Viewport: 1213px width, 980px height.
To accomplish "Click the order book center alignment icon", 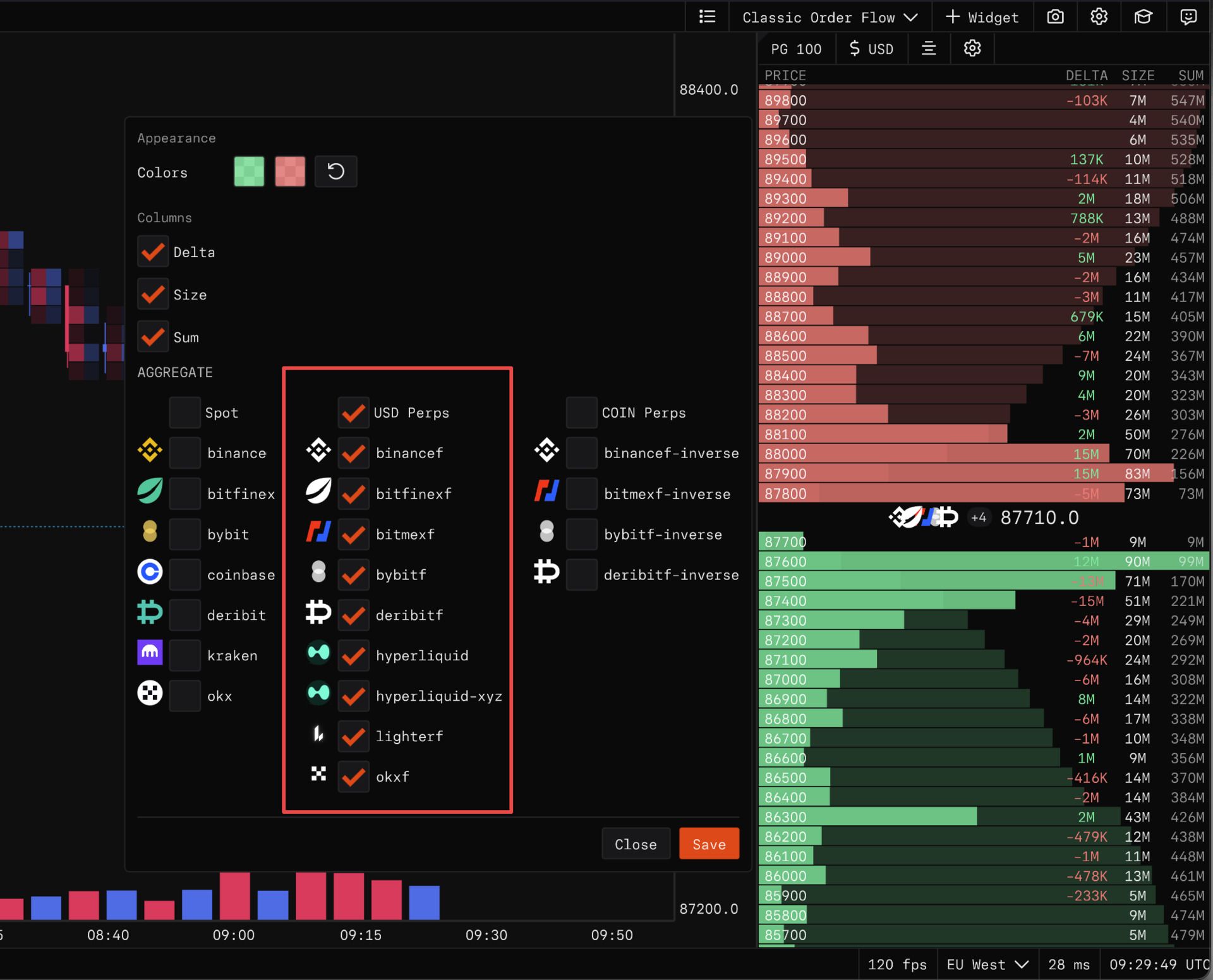I will coord(928,49).
